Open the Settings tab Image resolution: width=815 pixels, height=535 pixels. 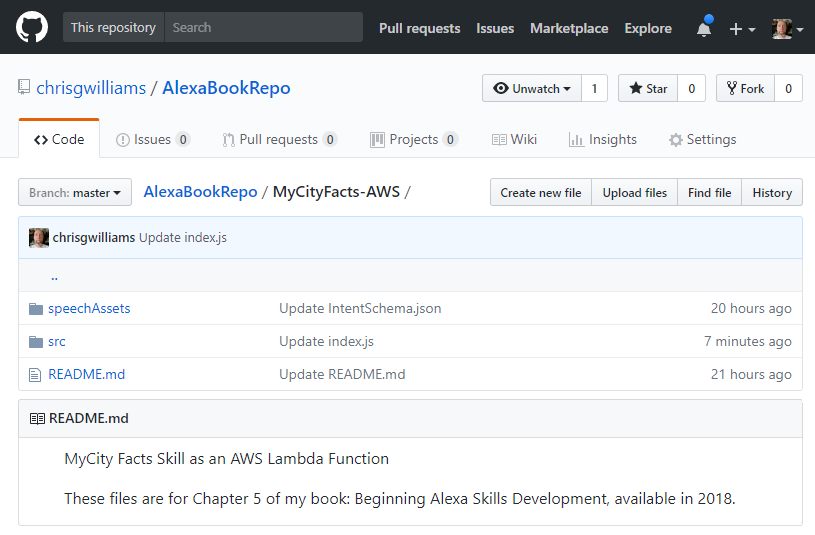[x=702, y=139]
